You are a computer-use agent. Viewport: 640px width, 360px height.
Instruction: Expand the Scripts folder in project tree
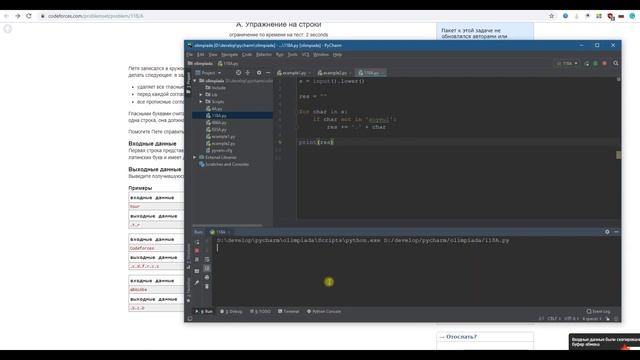201,102
